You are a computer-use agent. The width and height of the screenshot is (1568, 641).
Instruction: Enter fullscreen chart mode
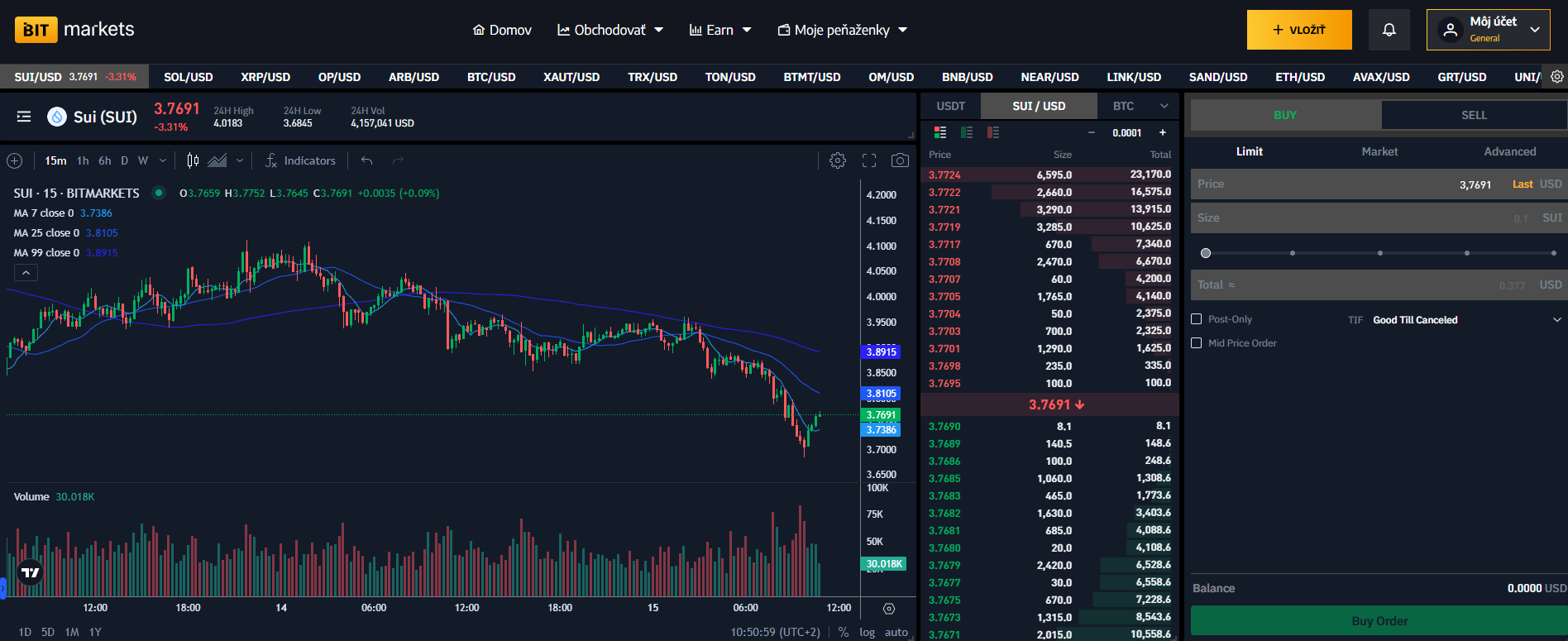tap(869, 160)
